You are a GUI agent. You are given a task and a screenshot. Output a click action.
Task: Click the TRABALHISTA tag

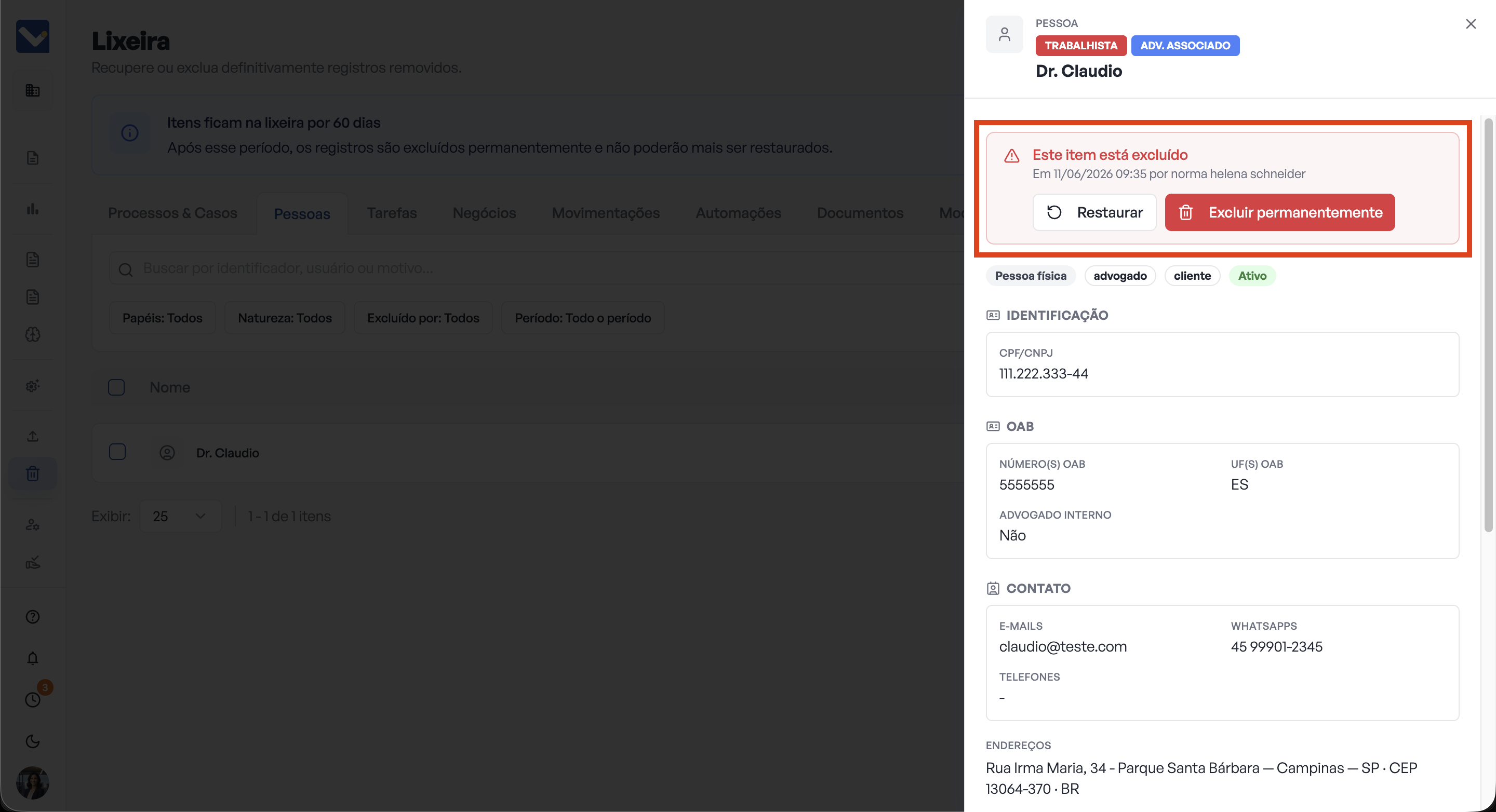(1081, 45)
